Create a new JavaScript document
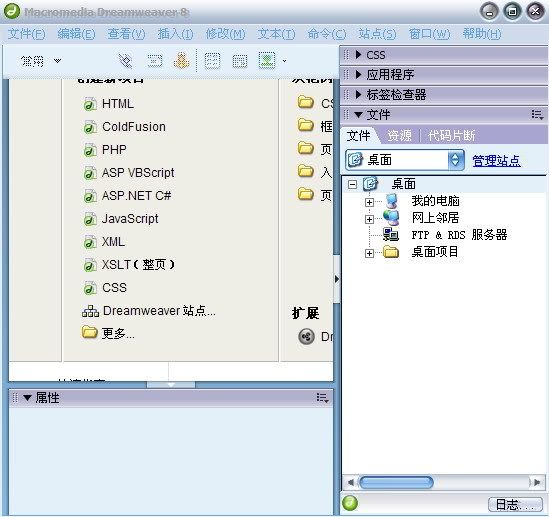This screenshot has width=549, height=517. click(121, 219)
